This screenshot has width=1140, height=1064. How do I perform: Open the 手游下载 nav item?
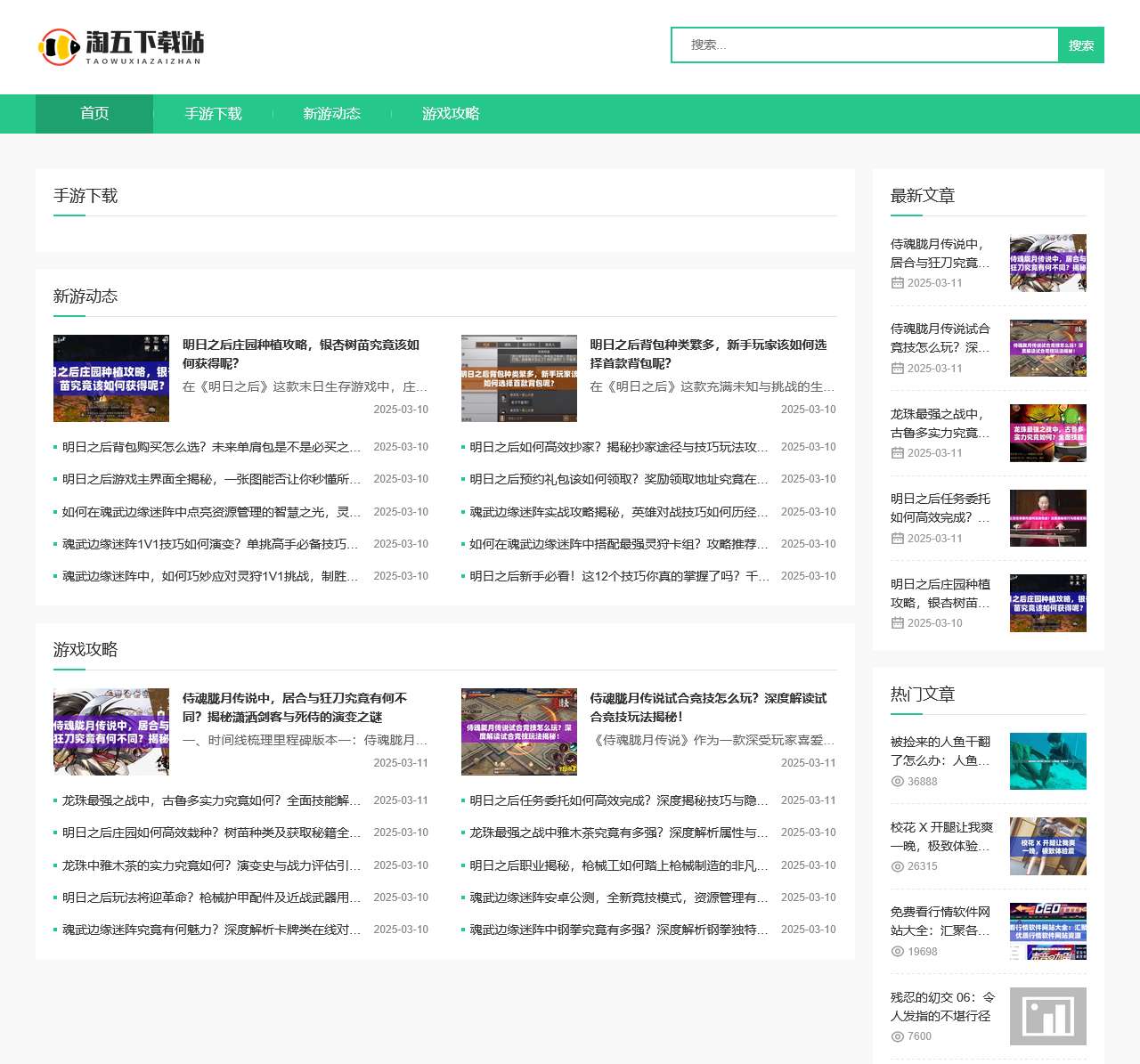[213, 114]
